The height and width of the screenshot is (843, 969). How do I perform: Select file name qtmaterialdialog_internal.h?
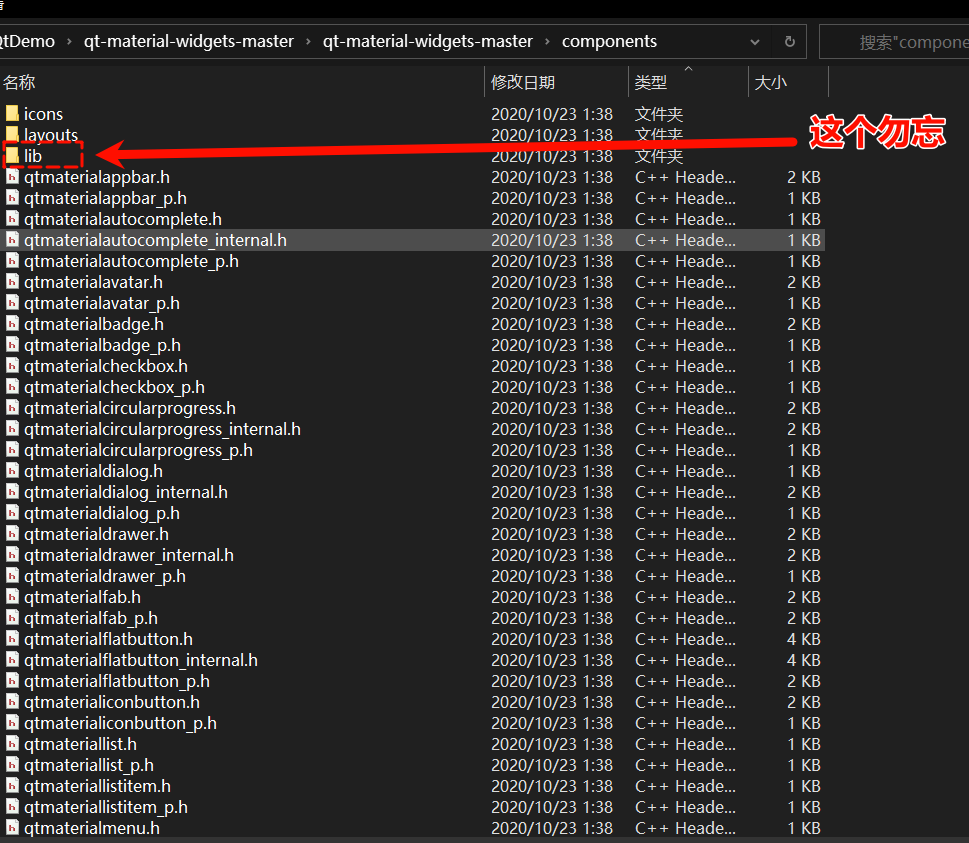(x=126, y=493)
